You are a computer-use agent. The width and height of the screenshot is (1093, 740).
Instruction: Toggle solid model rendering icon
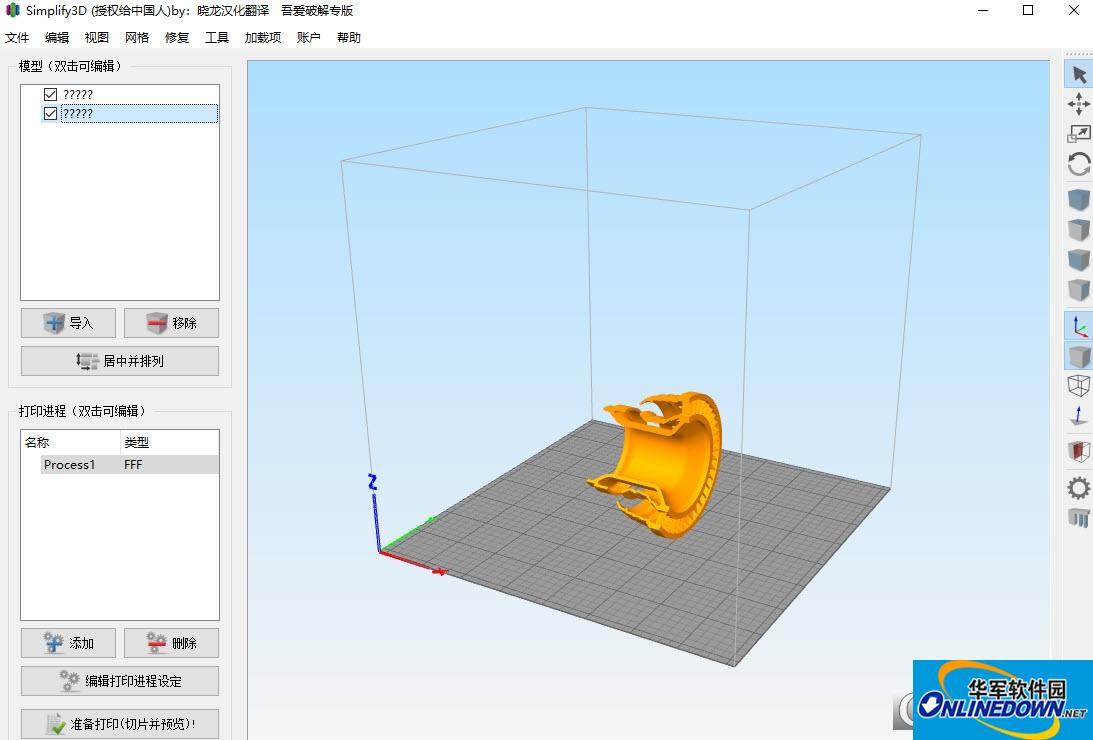(1078, 355)
